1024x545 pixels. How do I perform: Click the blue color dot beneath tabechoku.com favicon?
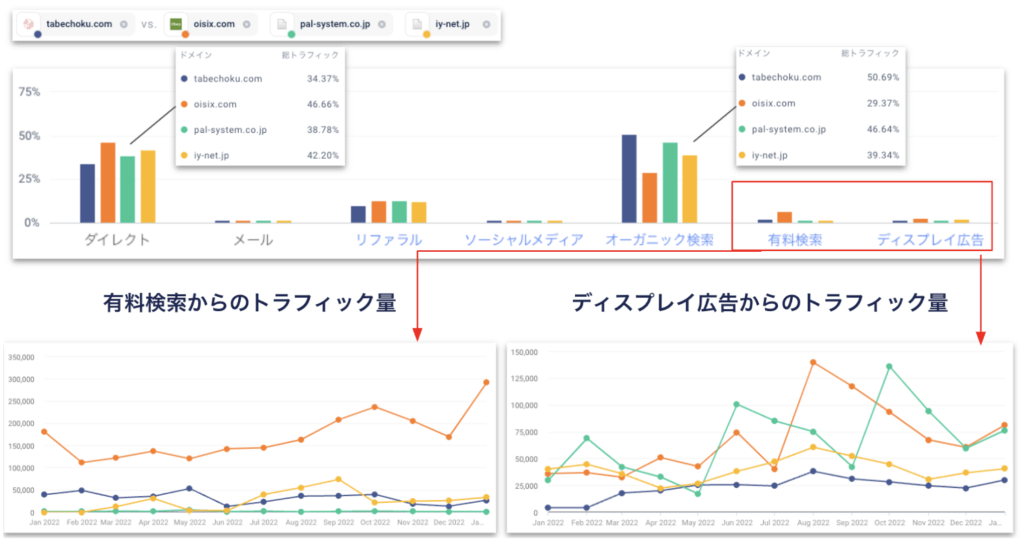[x=38, y=34]
